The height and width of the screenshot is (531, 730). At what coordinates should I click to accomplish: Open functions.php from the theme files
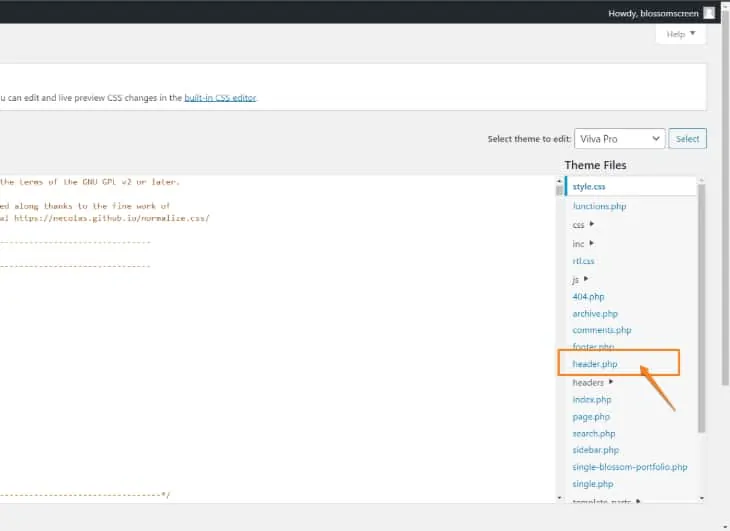coord(599,206)
